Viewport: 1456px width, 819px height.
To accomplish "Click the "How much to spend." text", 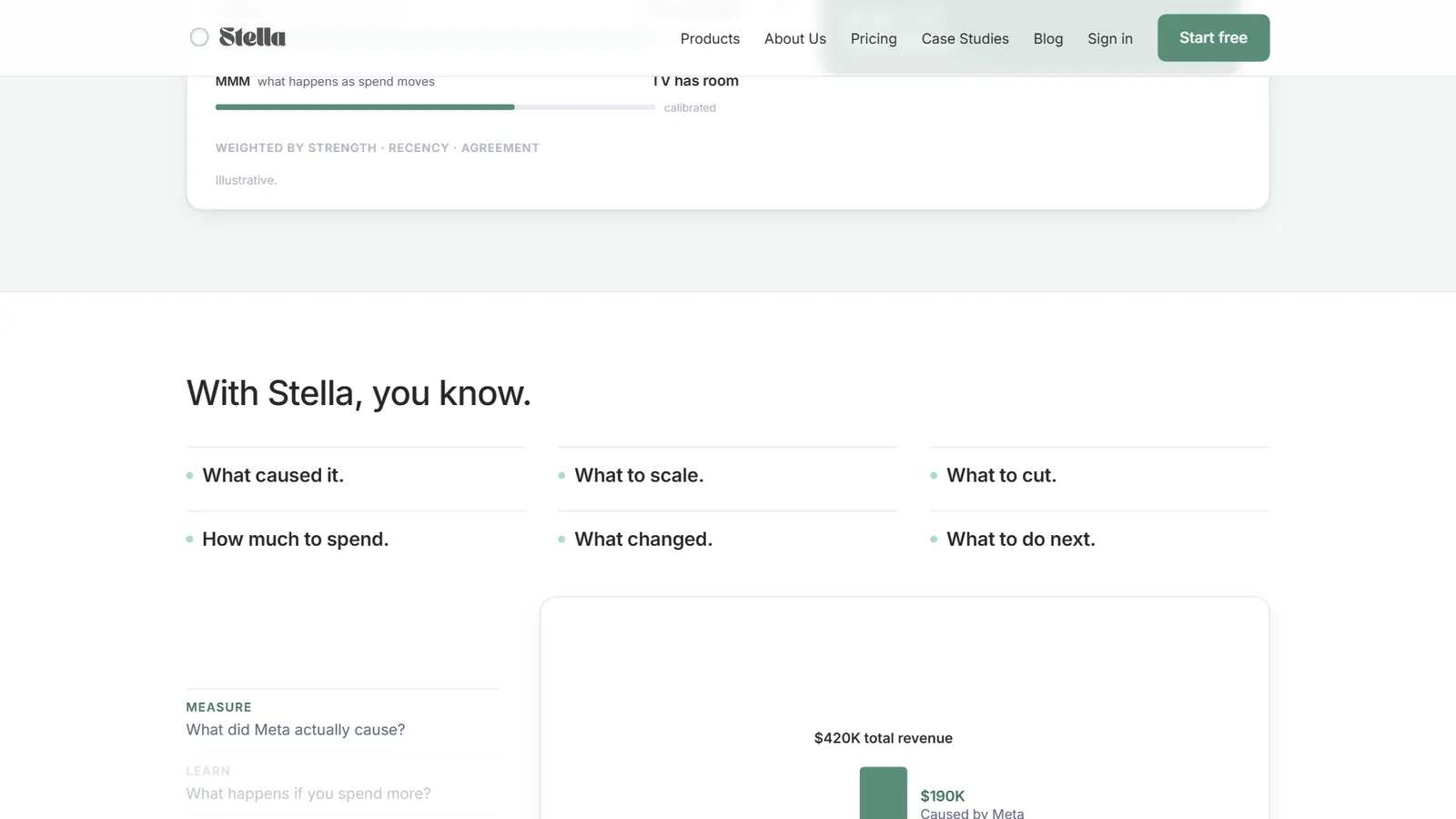I will [295, 539].
